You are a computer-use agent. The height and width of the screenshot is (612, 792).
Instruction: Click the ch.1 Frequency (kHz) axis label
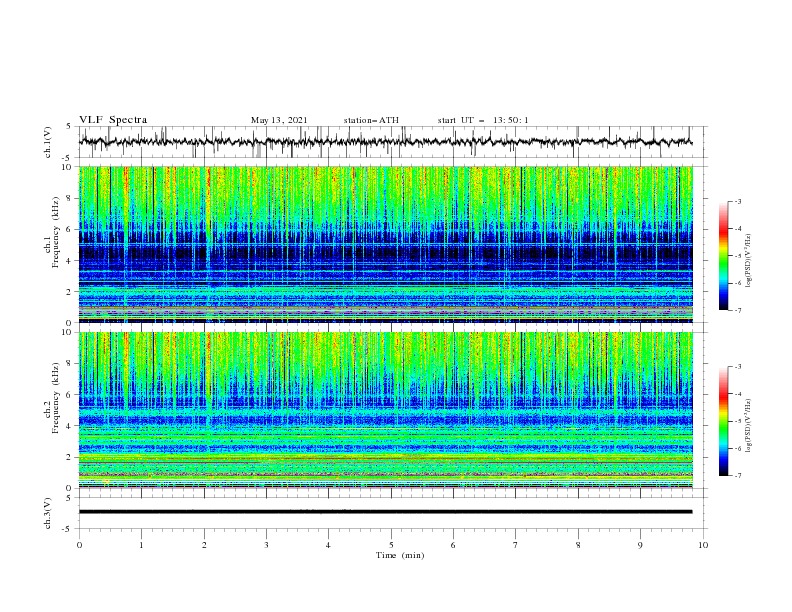53,232
